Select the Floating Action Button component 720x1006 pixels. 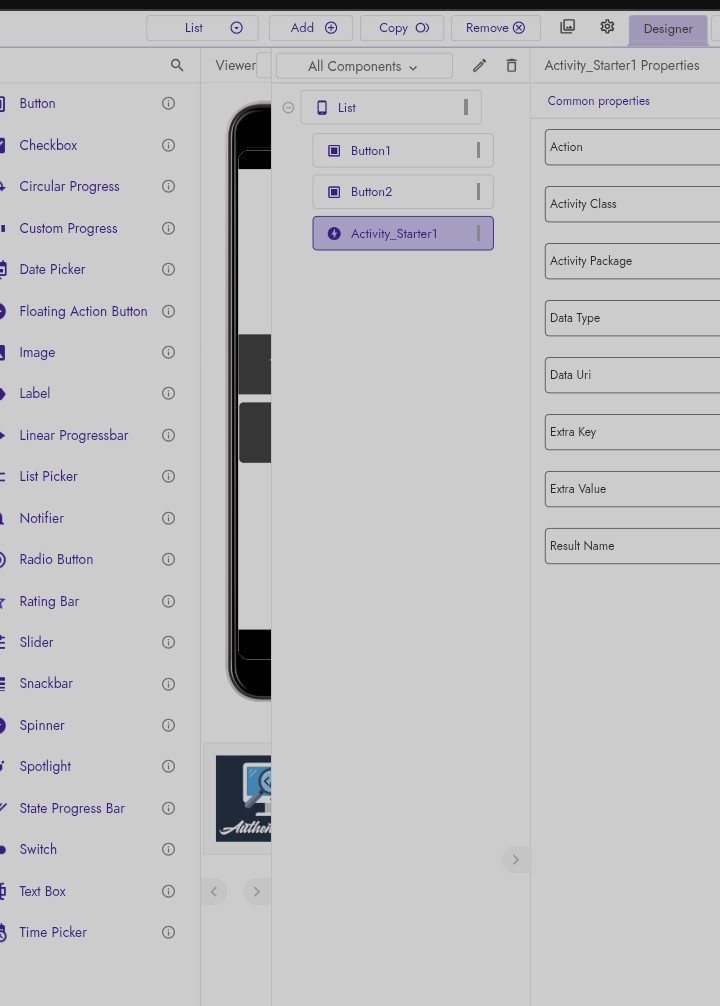pyautogui.click(x=83, y=311)
